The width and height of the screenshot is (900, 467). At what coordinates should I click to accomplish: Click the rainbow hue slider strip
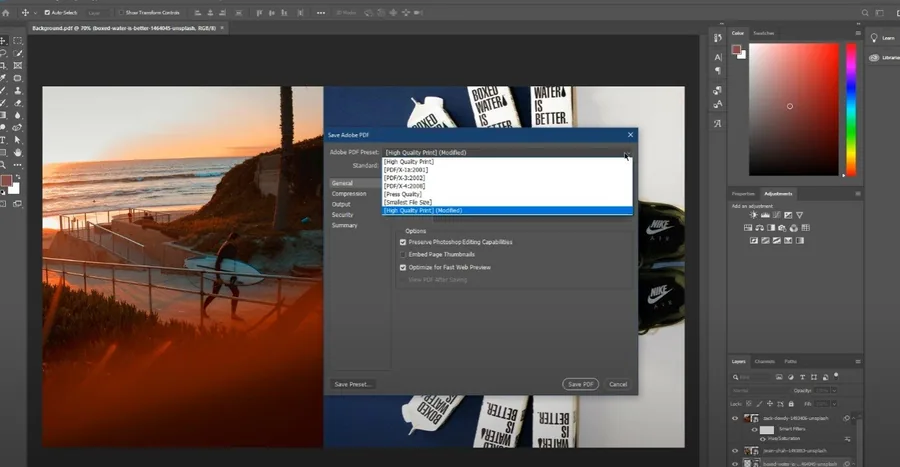click(851, 109)
